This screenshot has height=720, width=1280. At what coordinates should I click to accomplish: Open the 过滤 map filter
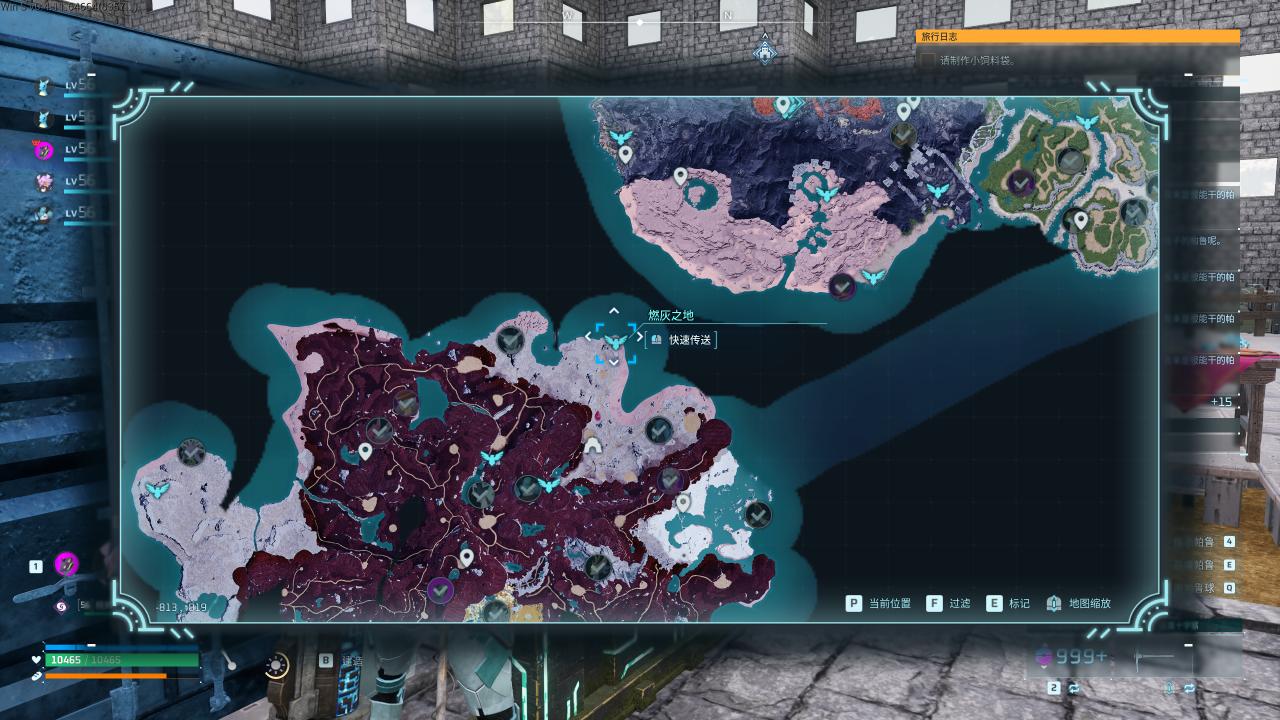949,603
